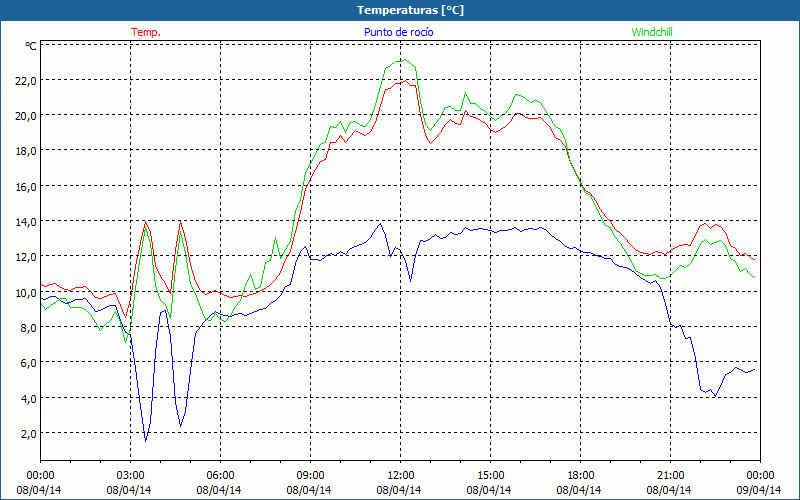The height and width of the screenshot is (500, 800).
Task: Click the "14,0" y-axis value
Action: [26, 222]
